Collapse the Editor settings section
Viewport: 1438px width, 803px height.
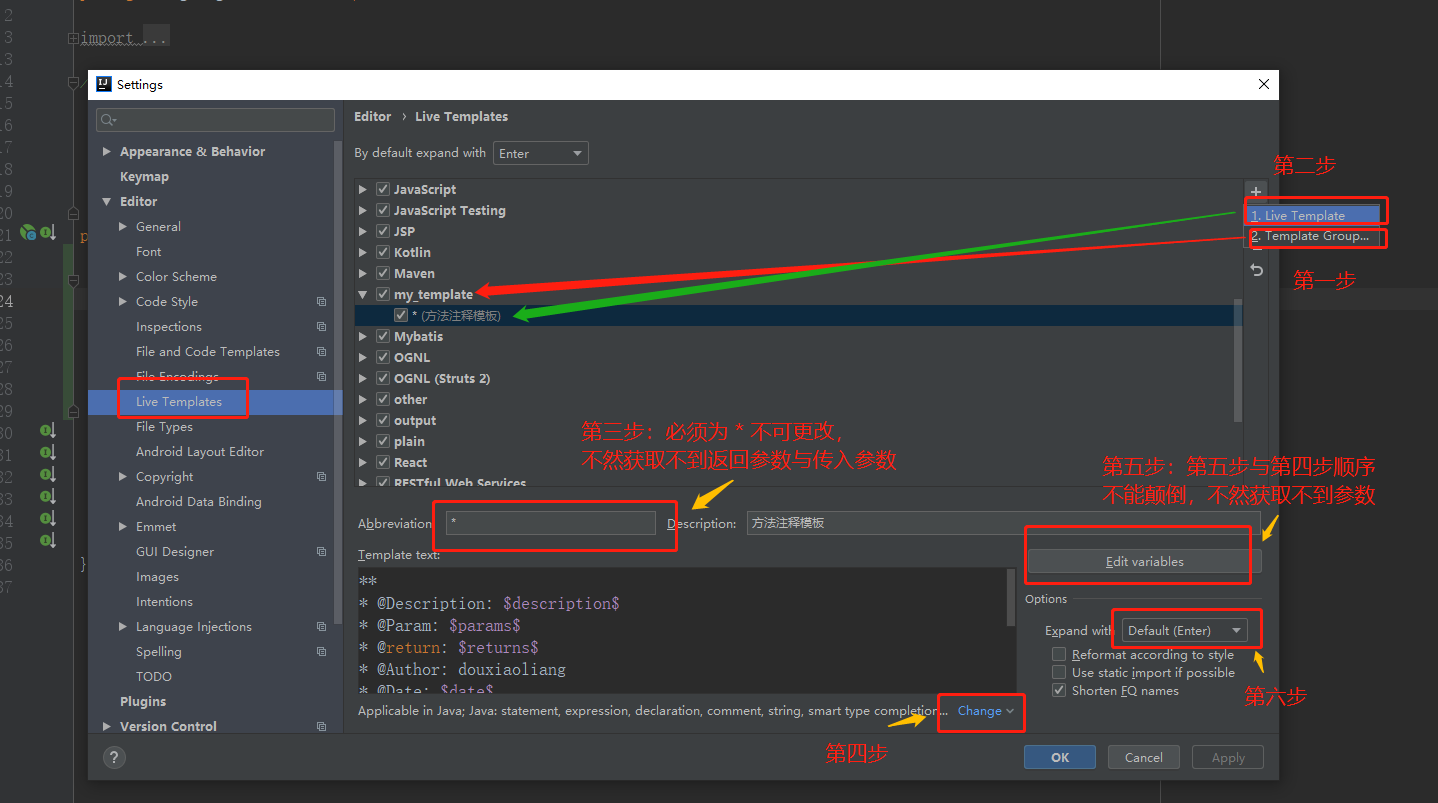[x=108, y=202]
